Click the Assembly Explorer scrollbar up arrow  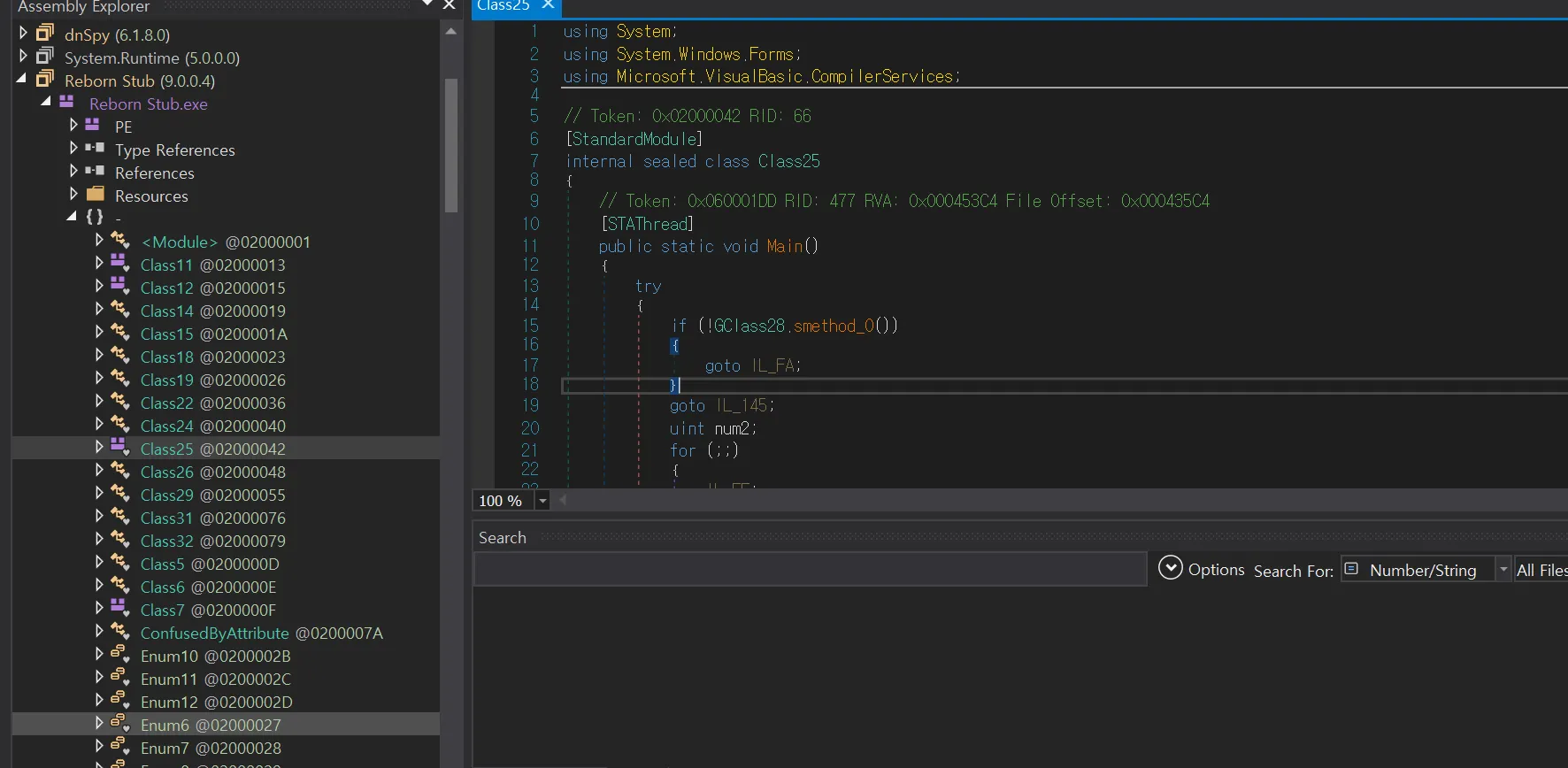click(451, 32)
